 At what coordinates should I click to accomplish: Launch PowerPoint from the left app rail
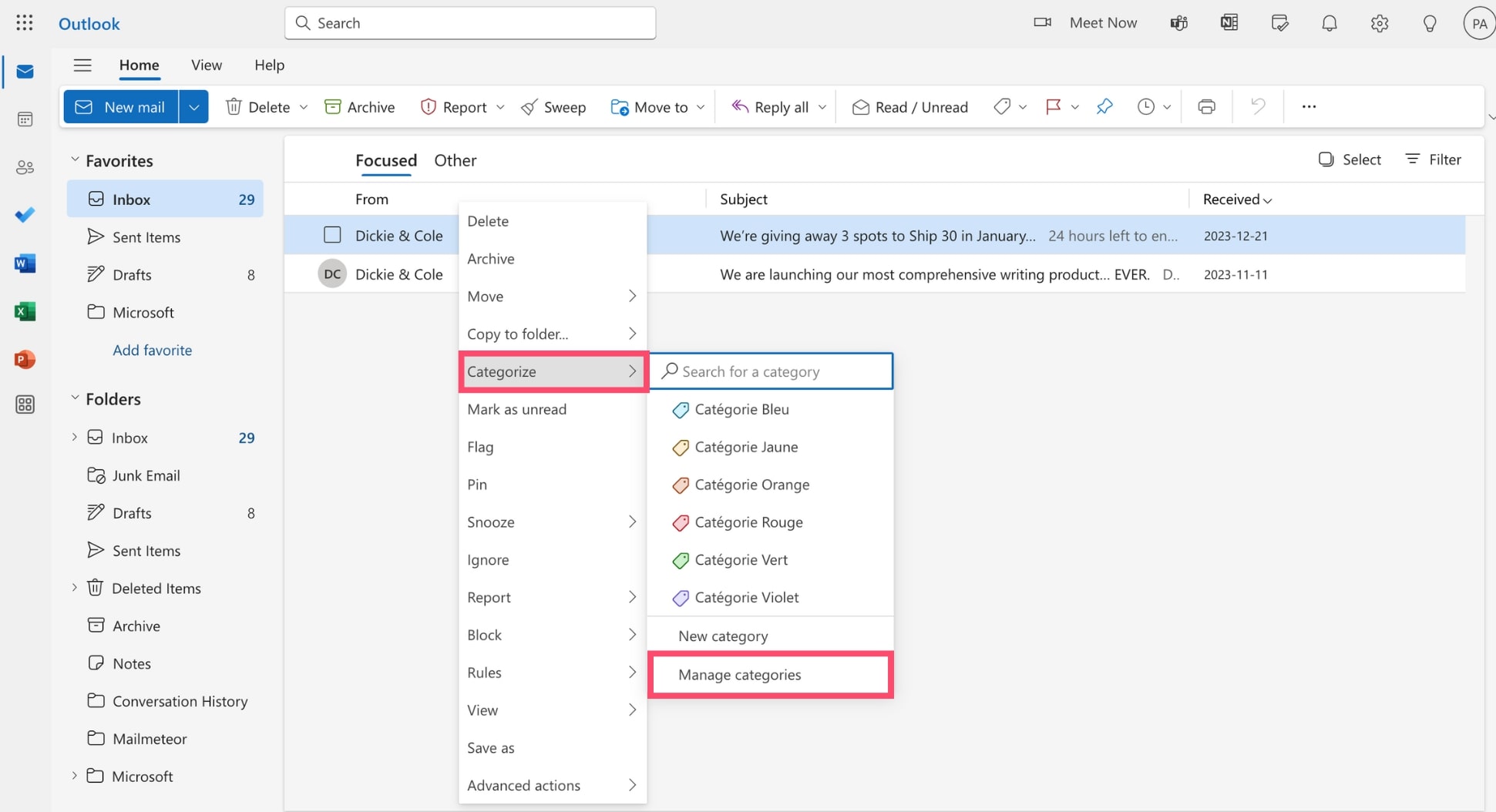[x=25, y=359]
